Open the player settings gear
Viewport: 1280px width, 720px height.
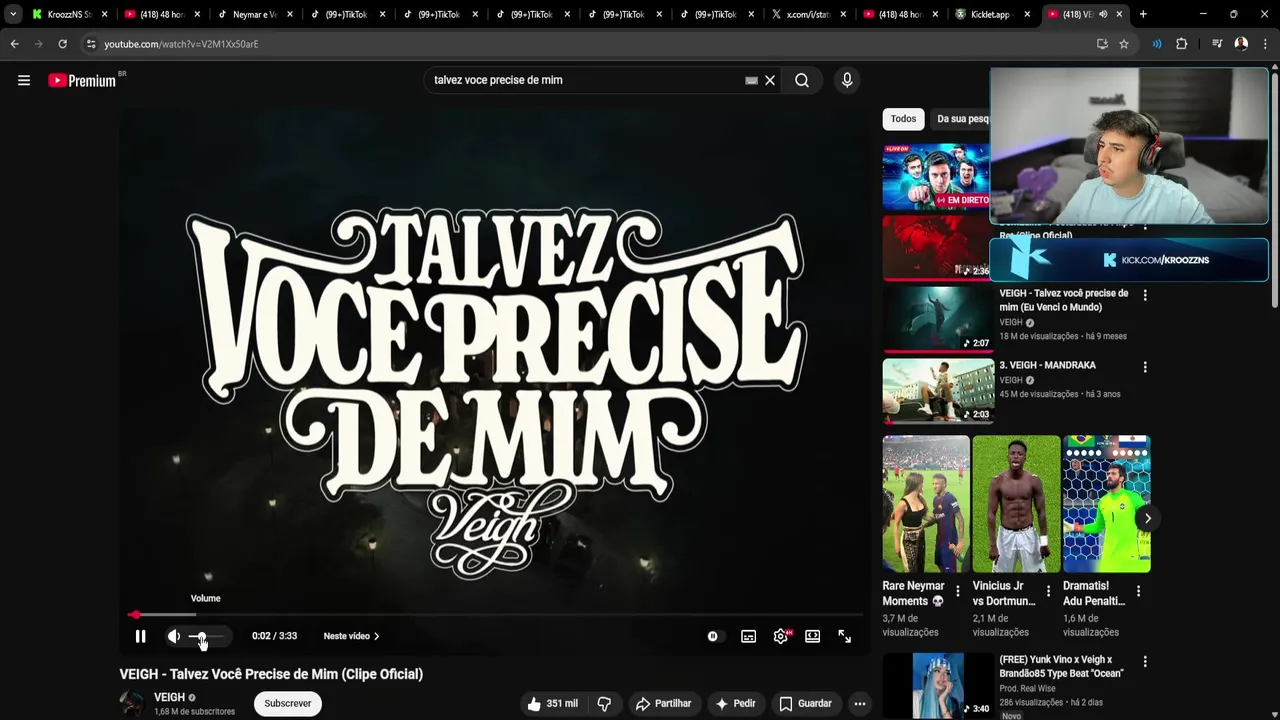(x=780, y=636)
